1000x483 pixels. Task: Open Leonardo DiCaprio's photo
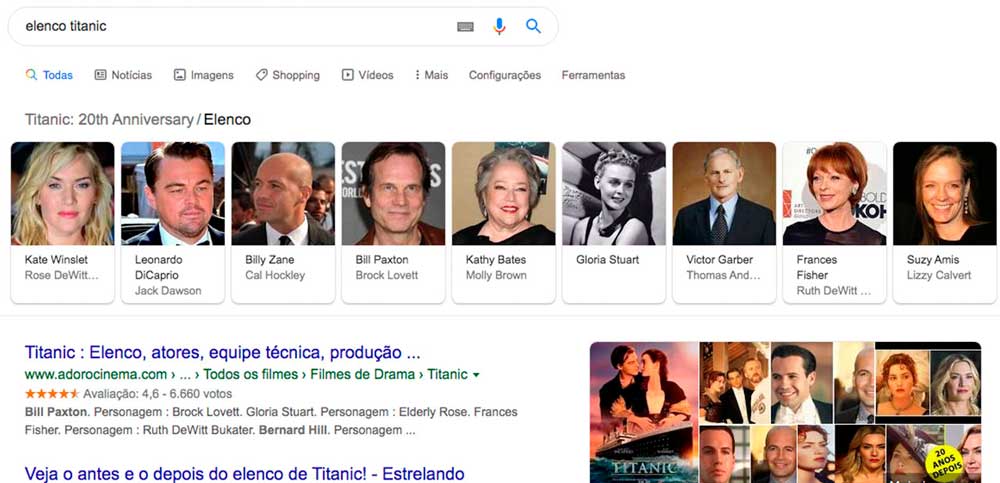pyautogui.click(x=173, y=193)
